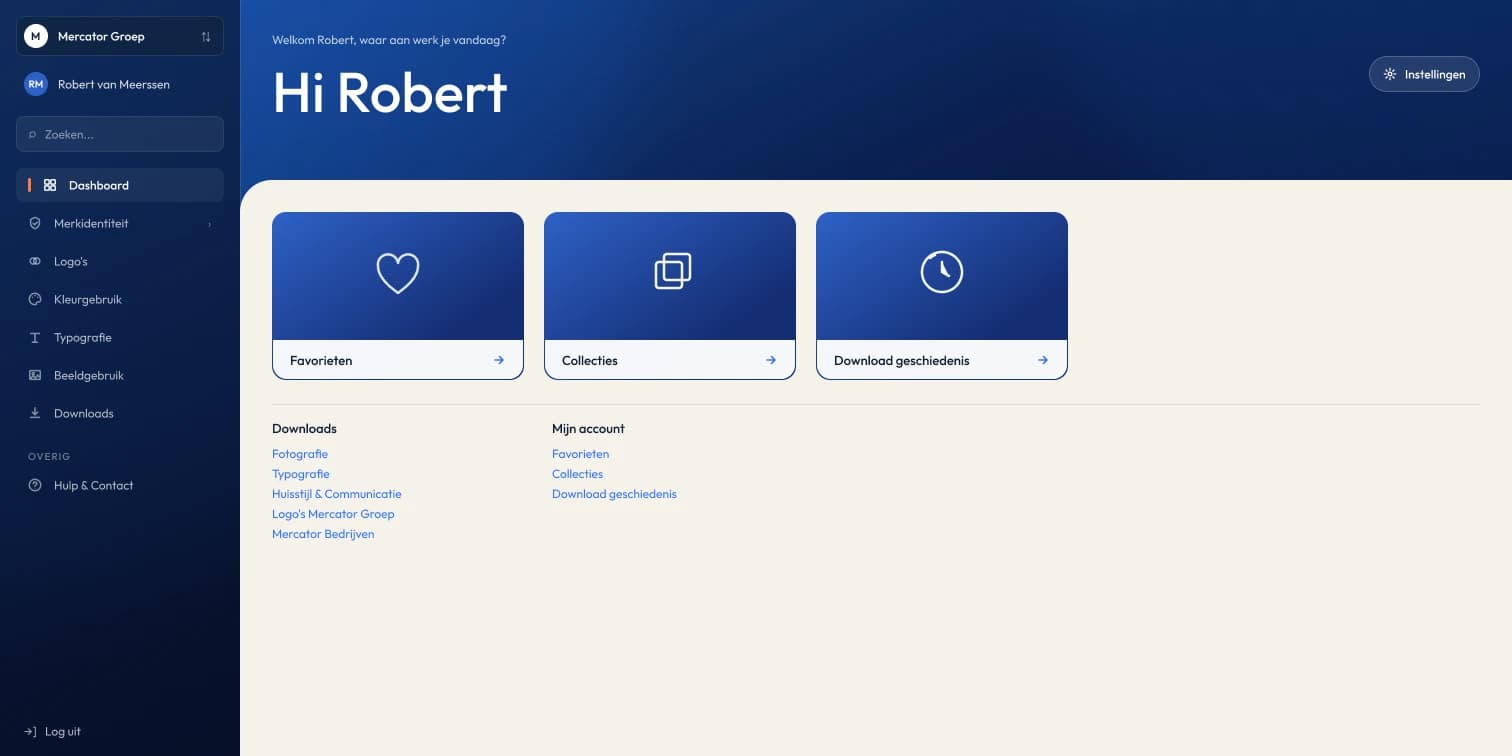Click the Robert van Meerssen user name
The height and width of the screenshot is (756, 1512).
pyautogui.click(x=114, y=84)
